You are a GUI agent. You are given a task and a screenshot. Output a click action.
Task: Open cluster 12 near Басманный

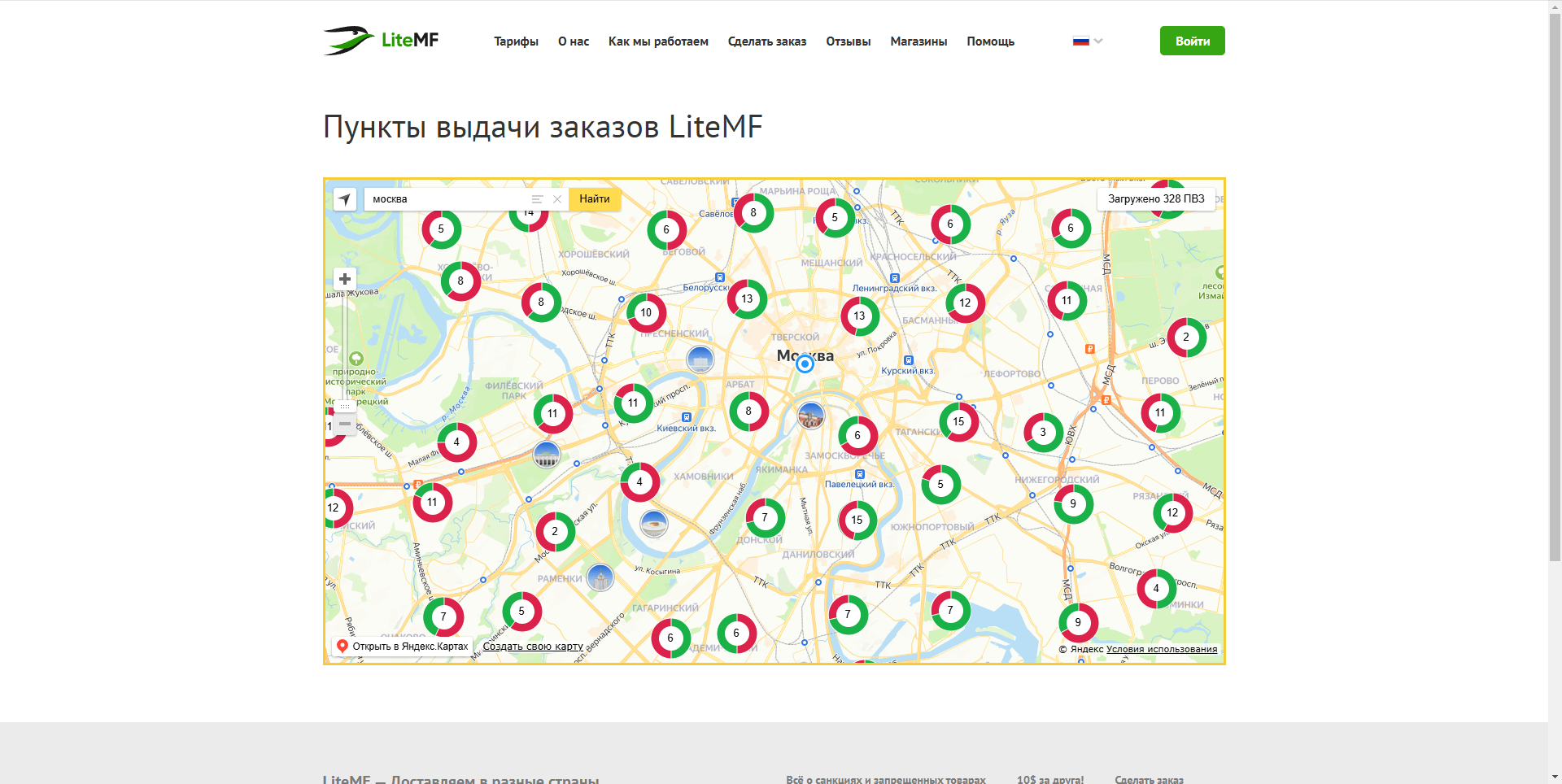965,303
